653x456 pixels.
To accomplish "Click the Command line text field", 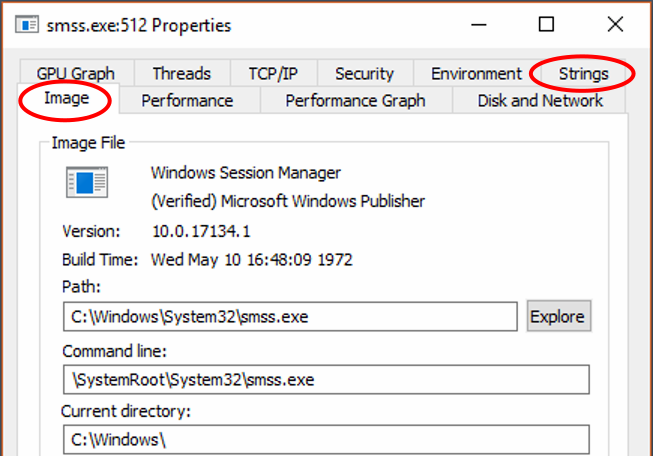I will (325, 380).
